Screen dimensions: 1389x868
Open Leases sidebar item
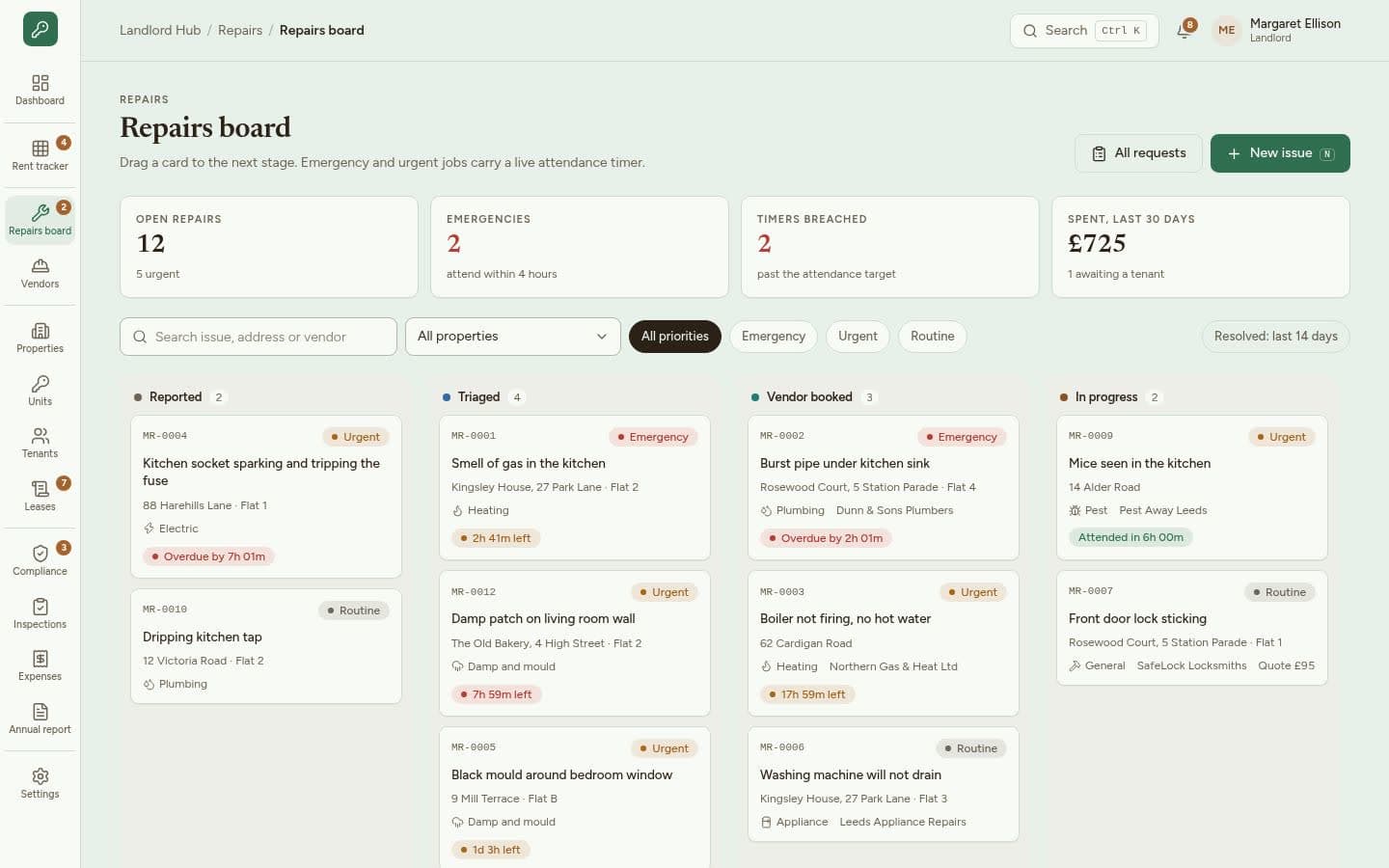point(40,496)
